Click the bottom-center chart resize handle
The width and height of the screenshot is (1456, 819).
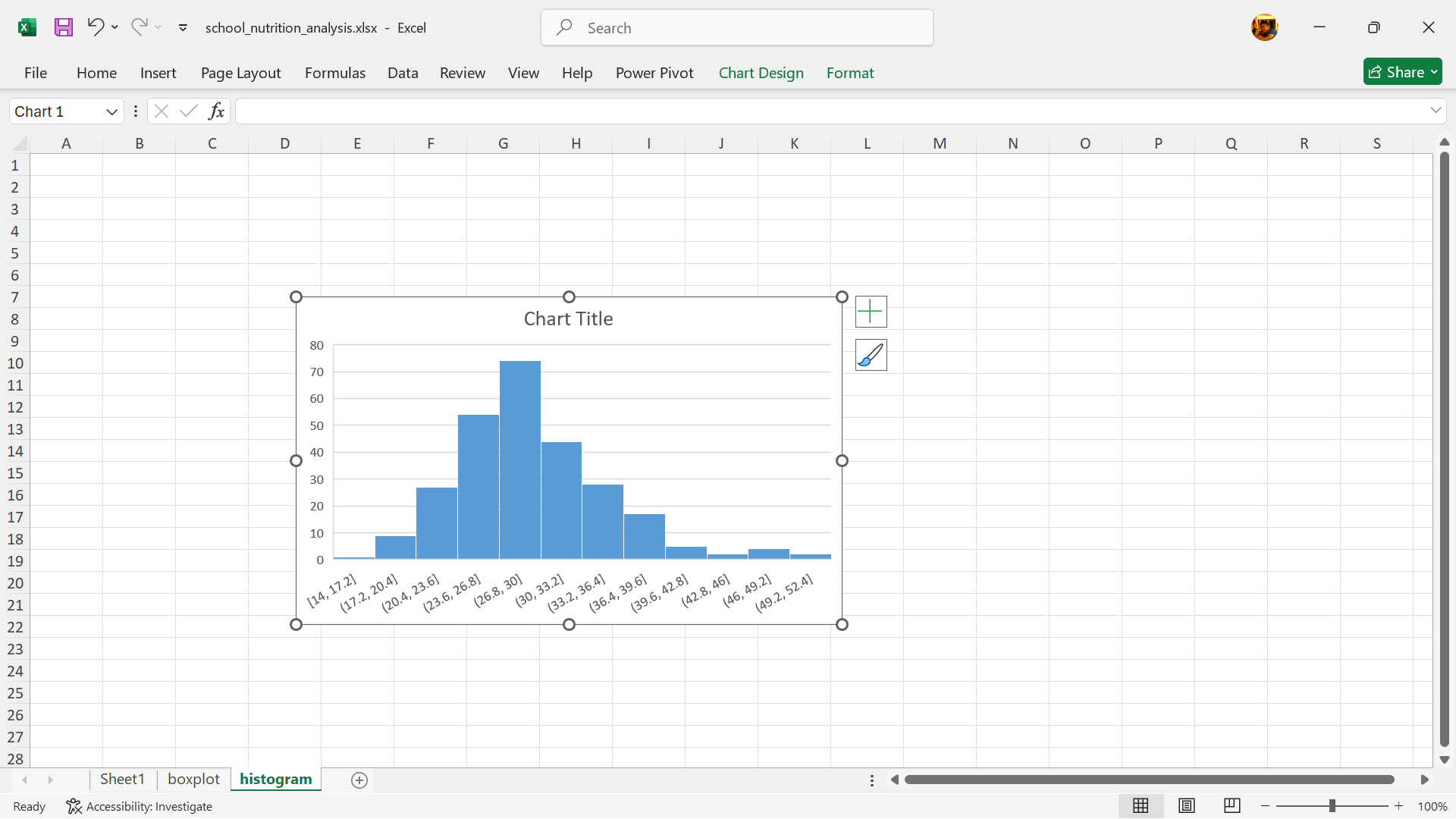569,625
